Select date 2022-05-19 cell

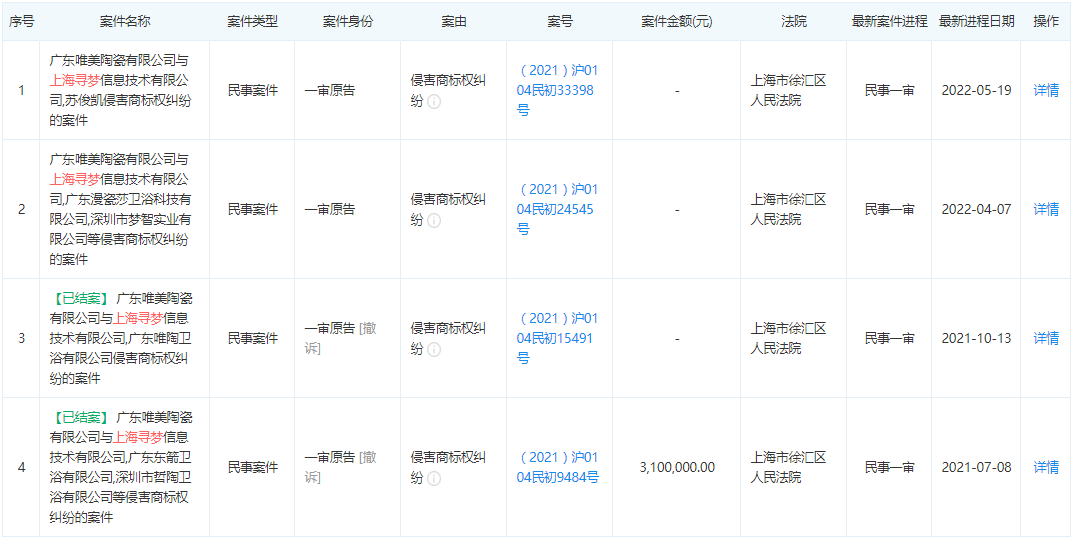pyautogui.click(x=976, y=90)
